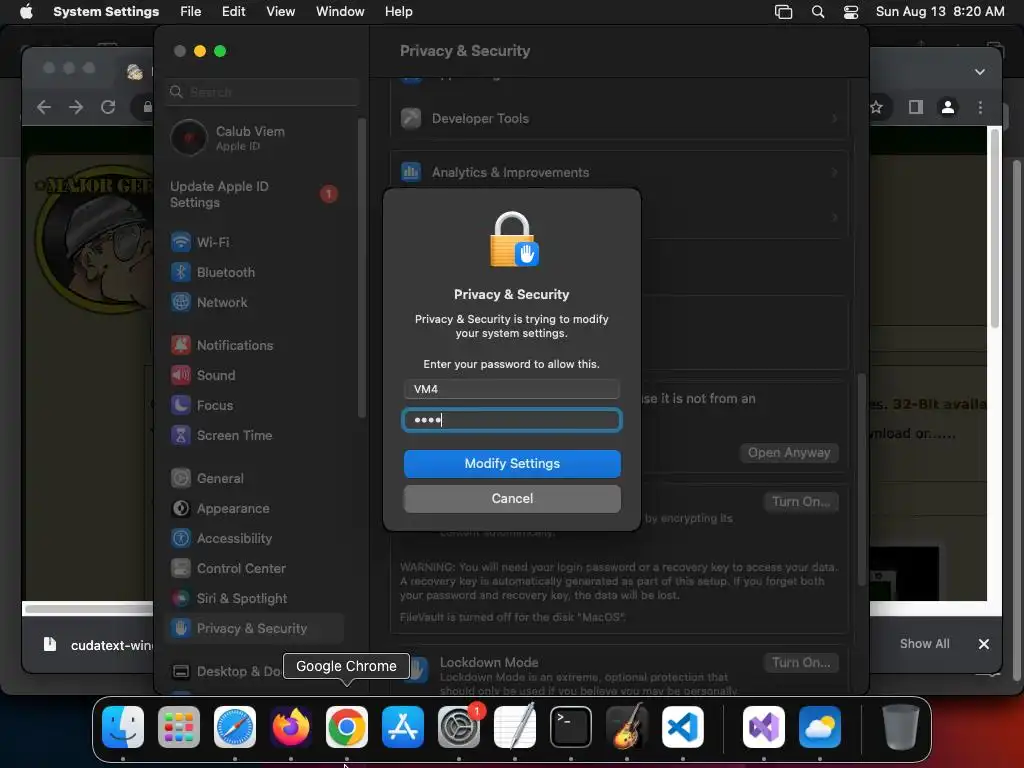1024x768 pixels.
Task: Cancel the Privacy & Security password dialog
Action: [512, 499]
